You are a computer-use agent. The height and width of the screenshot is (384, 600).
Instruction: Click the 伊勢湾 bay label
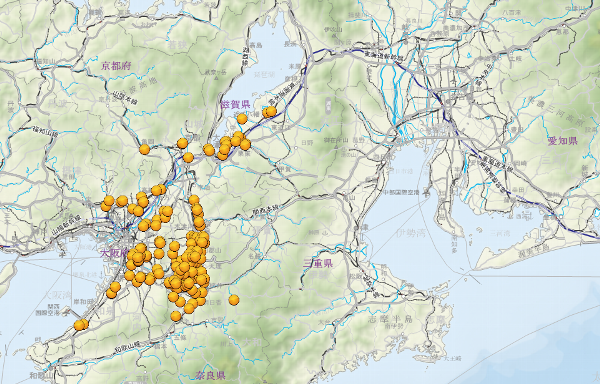[x=410, y=232]
